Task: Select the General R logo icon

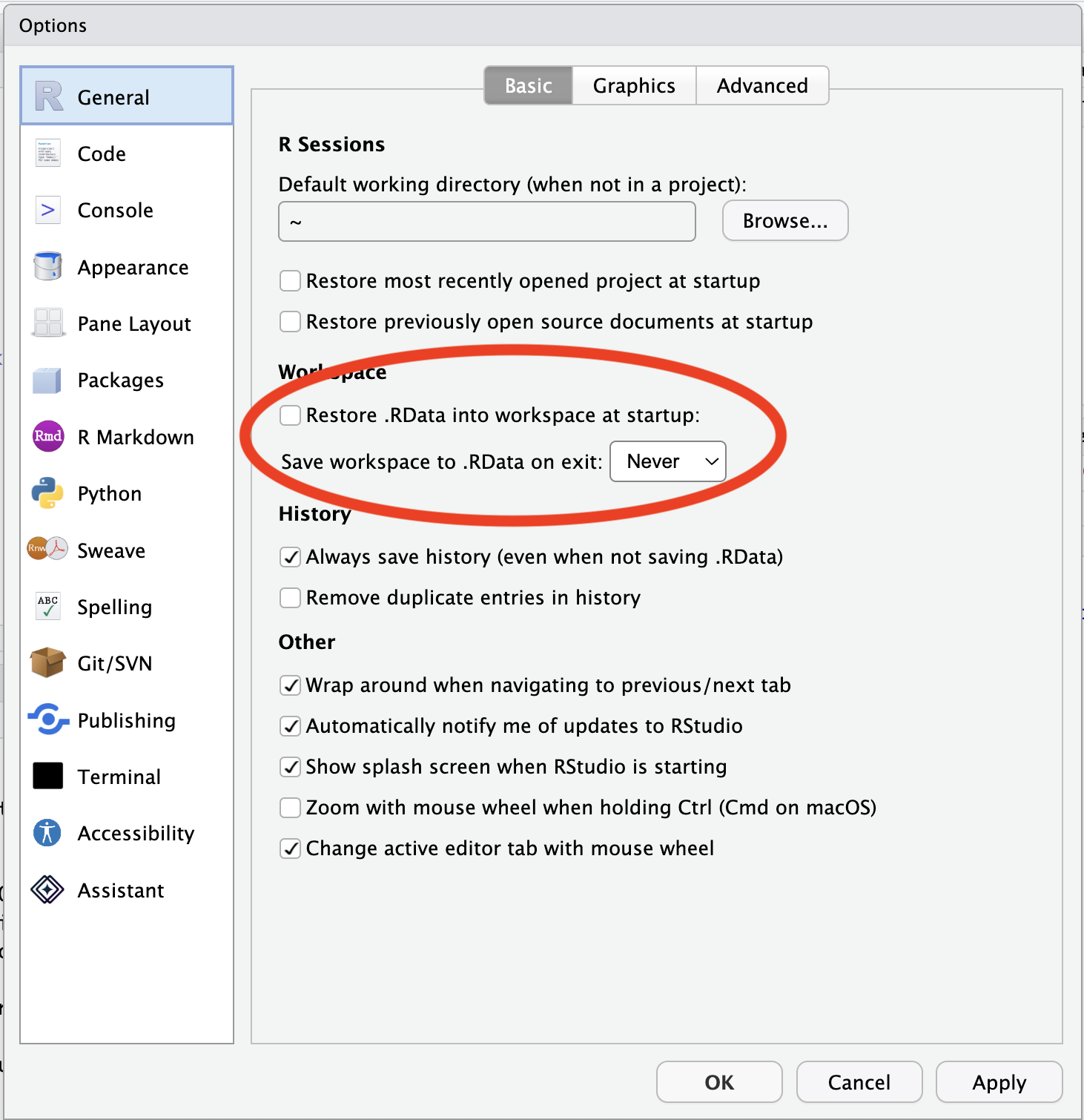Action: click(49, 96)
